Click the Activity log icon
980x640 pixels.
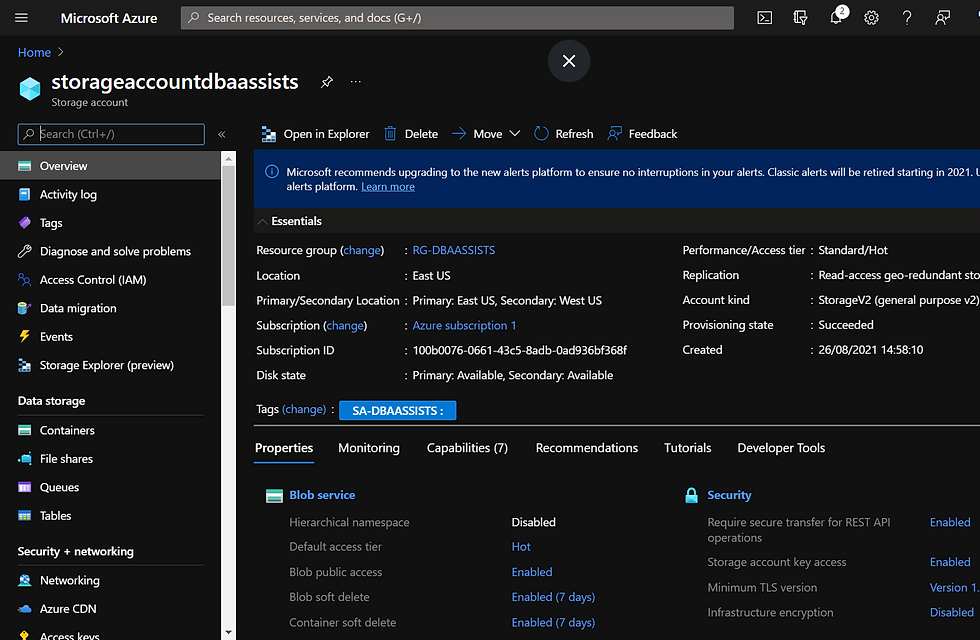click(x=24, y=194)
